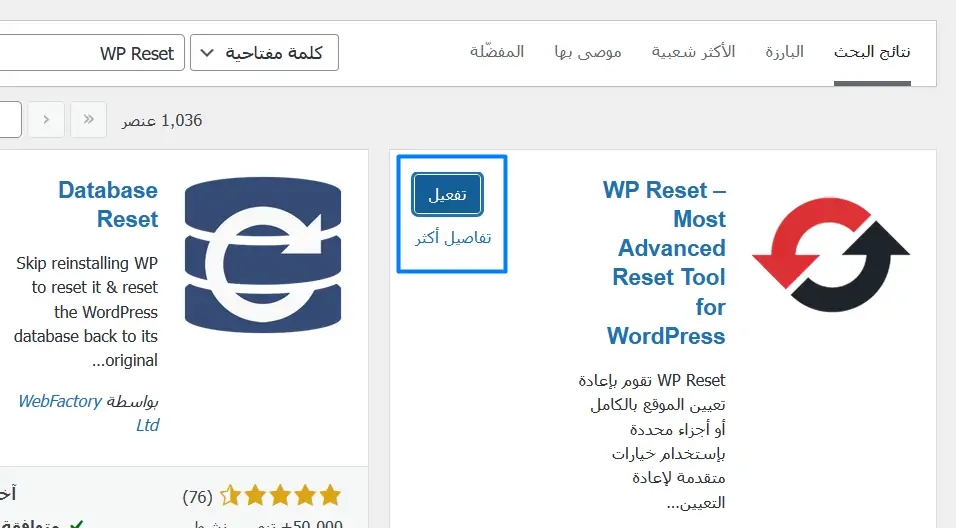The width and height of the screenshot is (956, 528).
Task: Switch to the نتائج البحث tab
Action: pos(872,52)
